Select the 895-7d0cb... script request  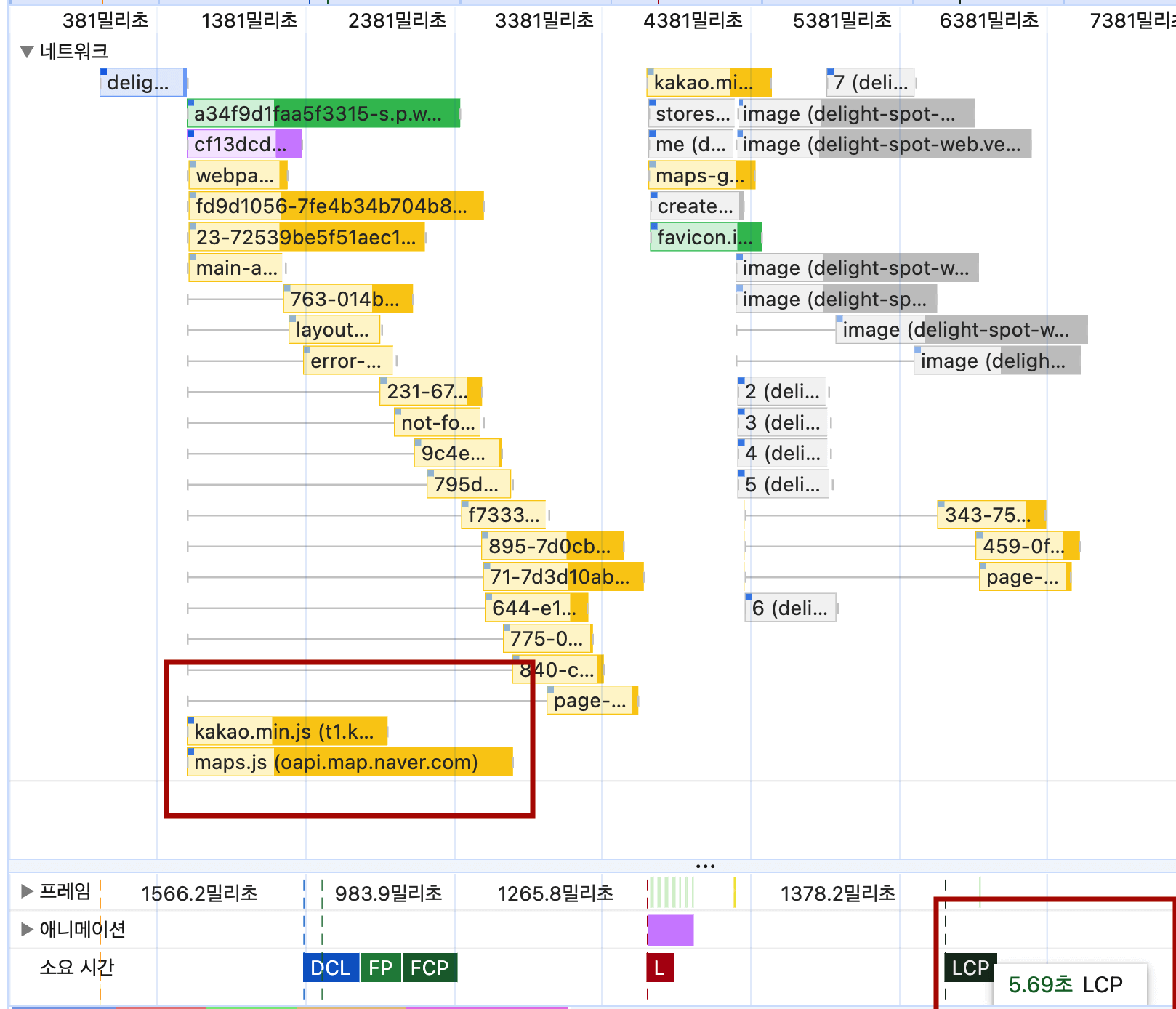(552, 546)
